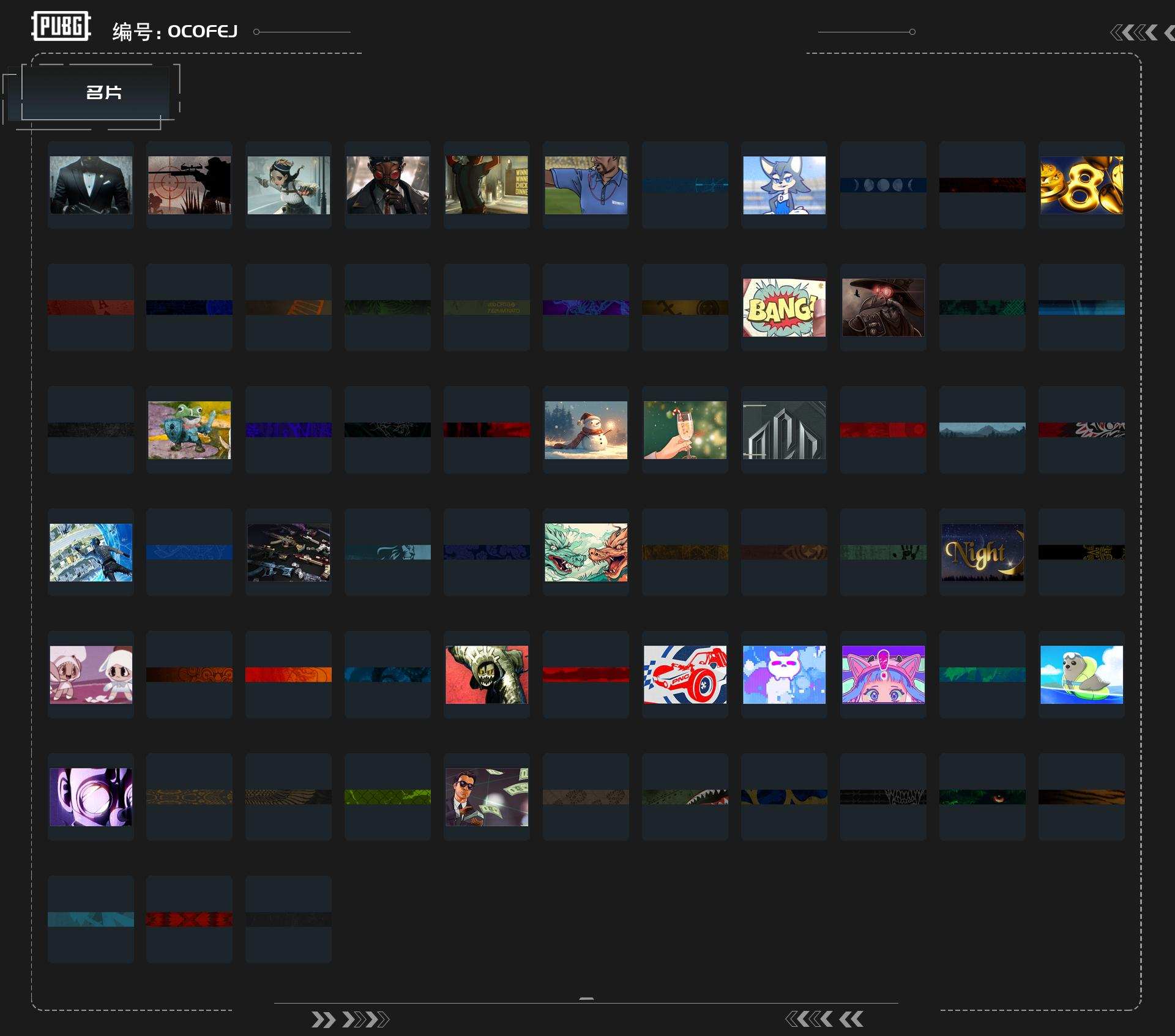Select the black strip with gold emblem

(1082, 552)
